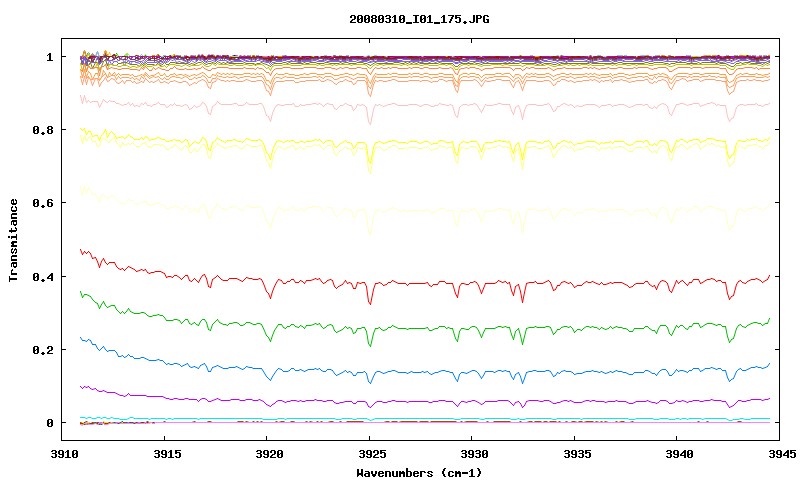Click the x-axis tick label 3910
Image resolution: width=800 pixels, height=480 pixels.
[65, 454]
